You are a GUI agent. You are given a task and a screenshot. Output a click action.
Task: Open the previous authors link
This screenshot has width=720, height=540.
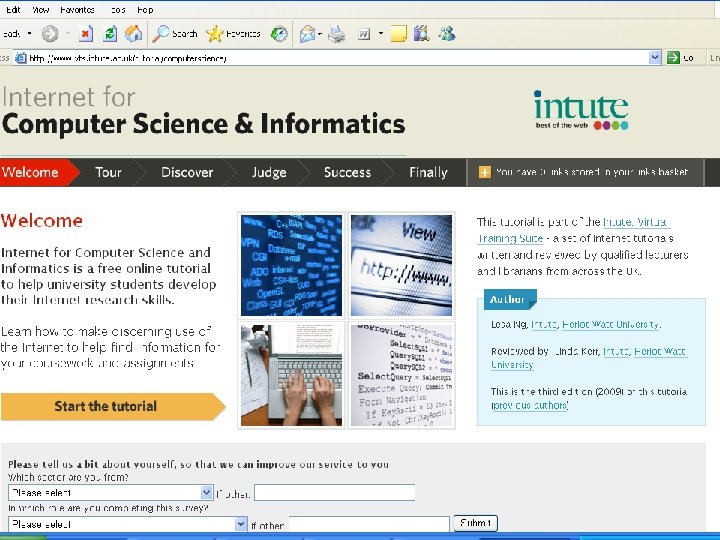529,405
